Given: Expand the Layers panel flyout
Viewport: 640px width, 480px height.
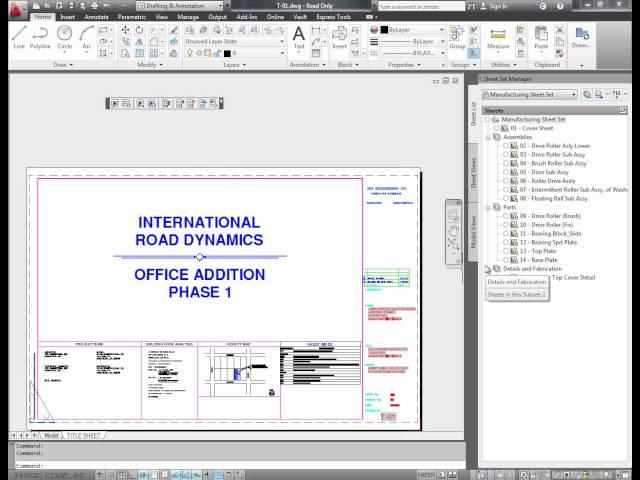Looking at the screenshot, I should click(x=235, y=64).
